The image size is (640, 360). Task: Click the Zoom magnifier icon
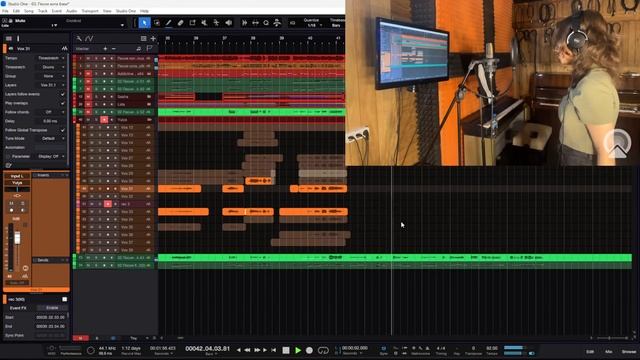[266, 23]
